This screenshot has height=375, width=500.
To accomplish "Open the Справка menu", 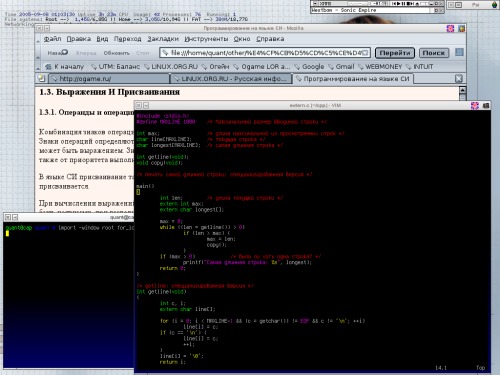I will click(270, 39).
